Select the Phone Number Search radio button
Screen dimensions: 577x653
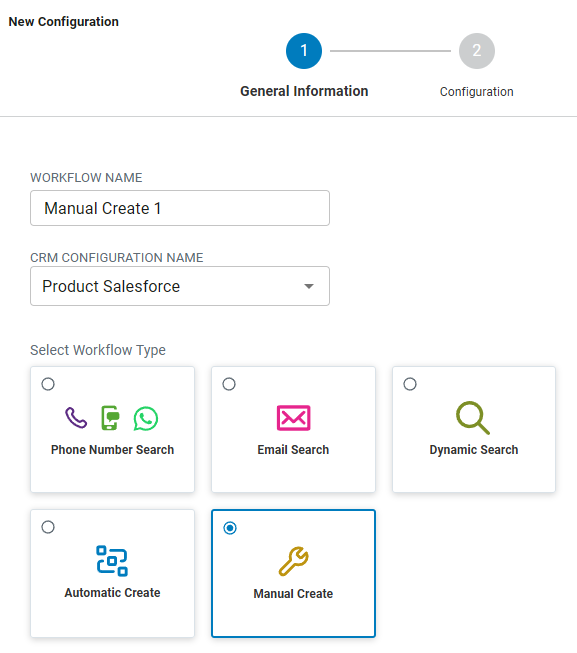click(48, 384)
